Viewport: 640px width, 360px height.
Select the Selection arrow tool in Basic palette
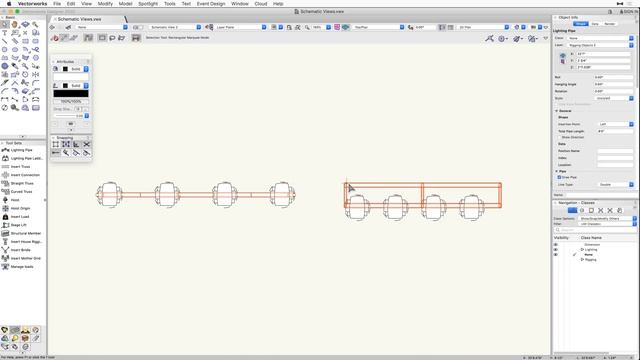click(5, 24)
